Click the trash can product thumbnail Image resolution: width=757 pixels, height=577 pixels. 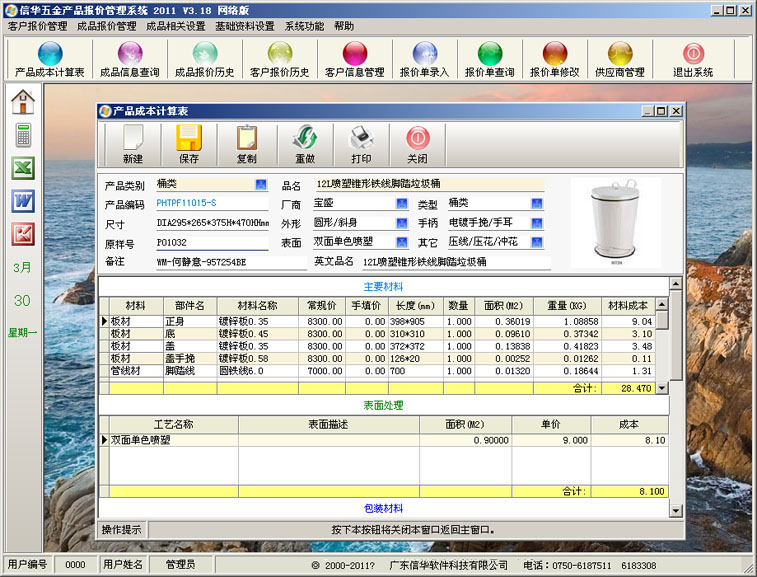616,222
